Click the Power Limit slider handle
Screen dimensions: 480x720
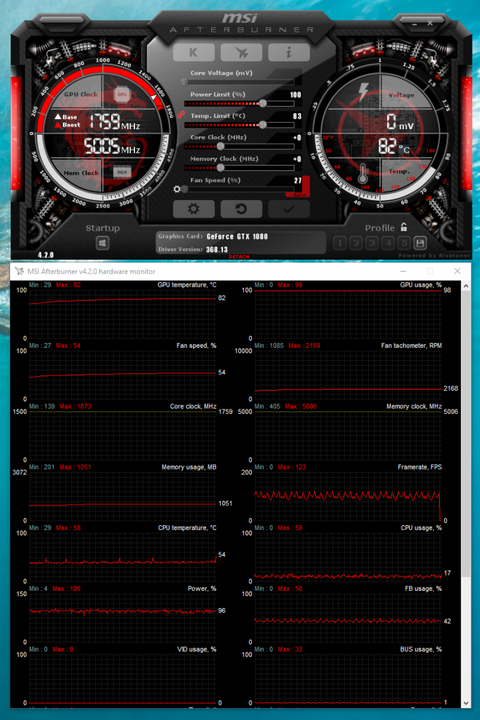(x=263, y=103)
